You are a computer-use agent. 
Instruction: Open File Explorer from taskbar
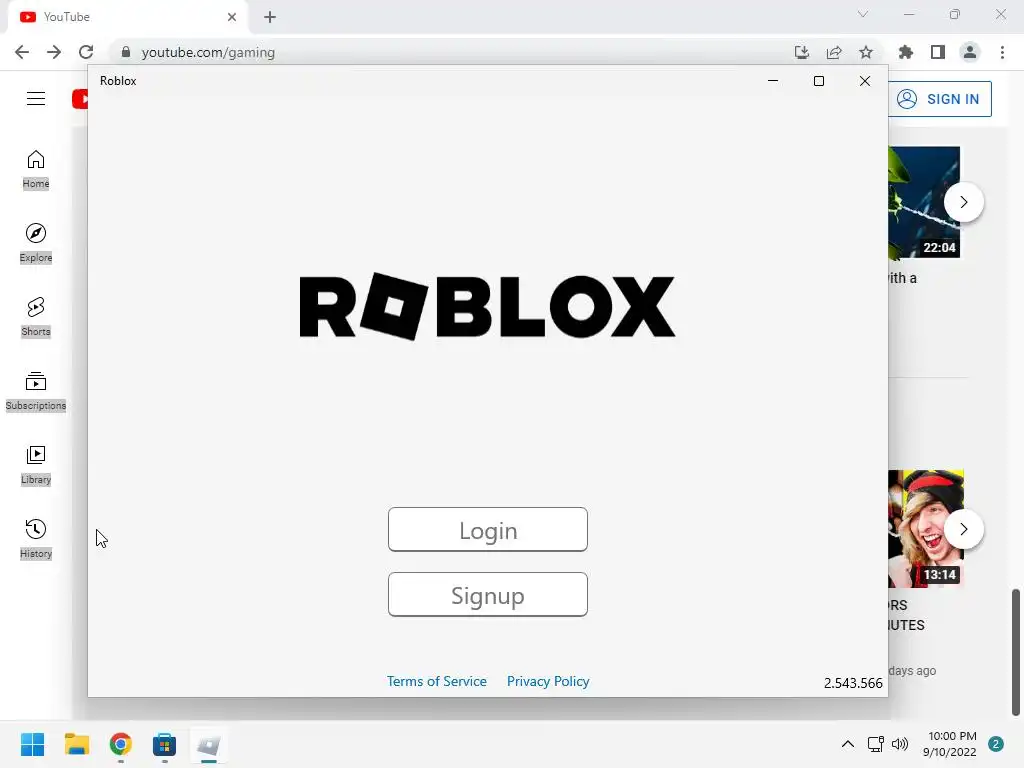pos(76,744)
